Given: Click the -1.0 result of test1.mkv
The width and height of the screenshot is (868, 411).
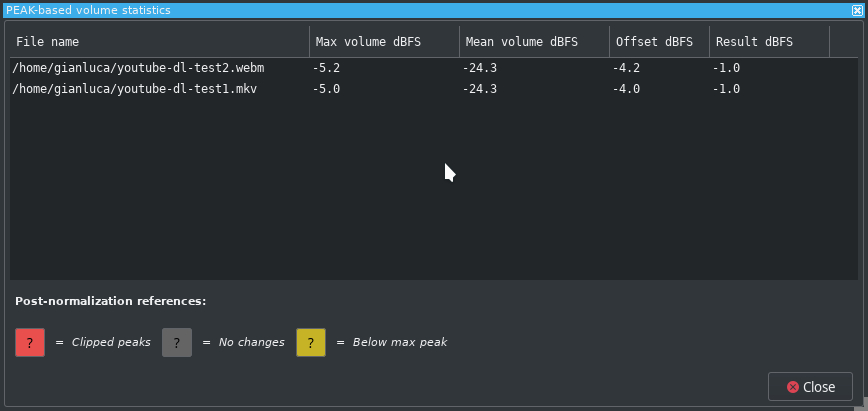Looking at the screenshot, I should point(726,89).
